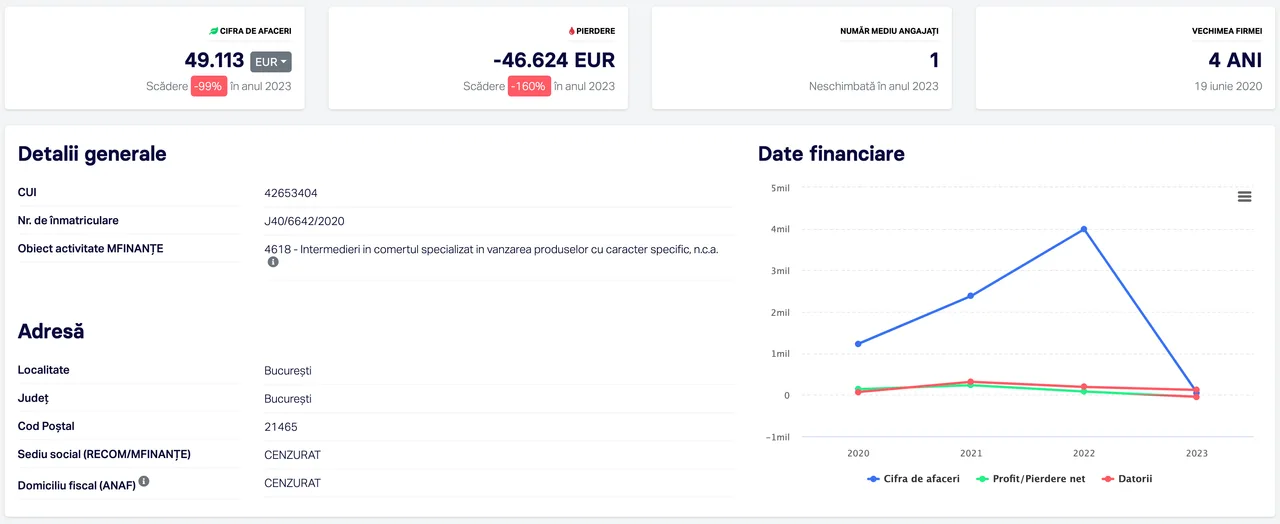Click the postal code 21465

point(280,427)
